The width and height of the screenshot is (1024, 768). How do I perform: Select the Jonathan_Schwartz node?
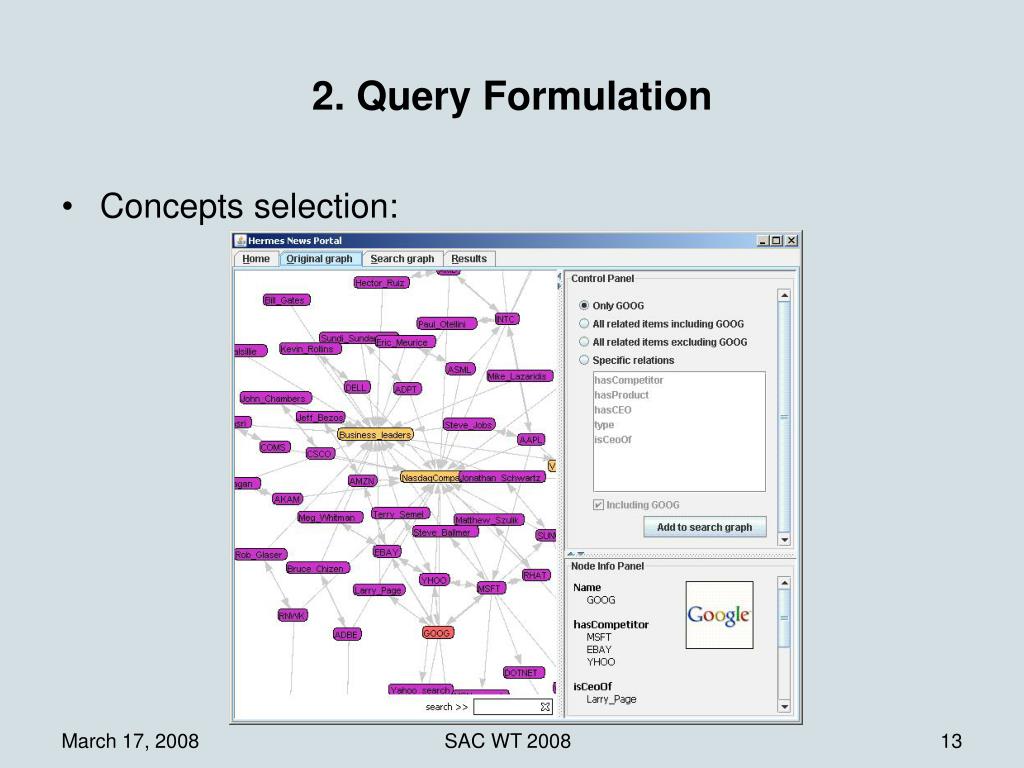[x=502, y=477]
